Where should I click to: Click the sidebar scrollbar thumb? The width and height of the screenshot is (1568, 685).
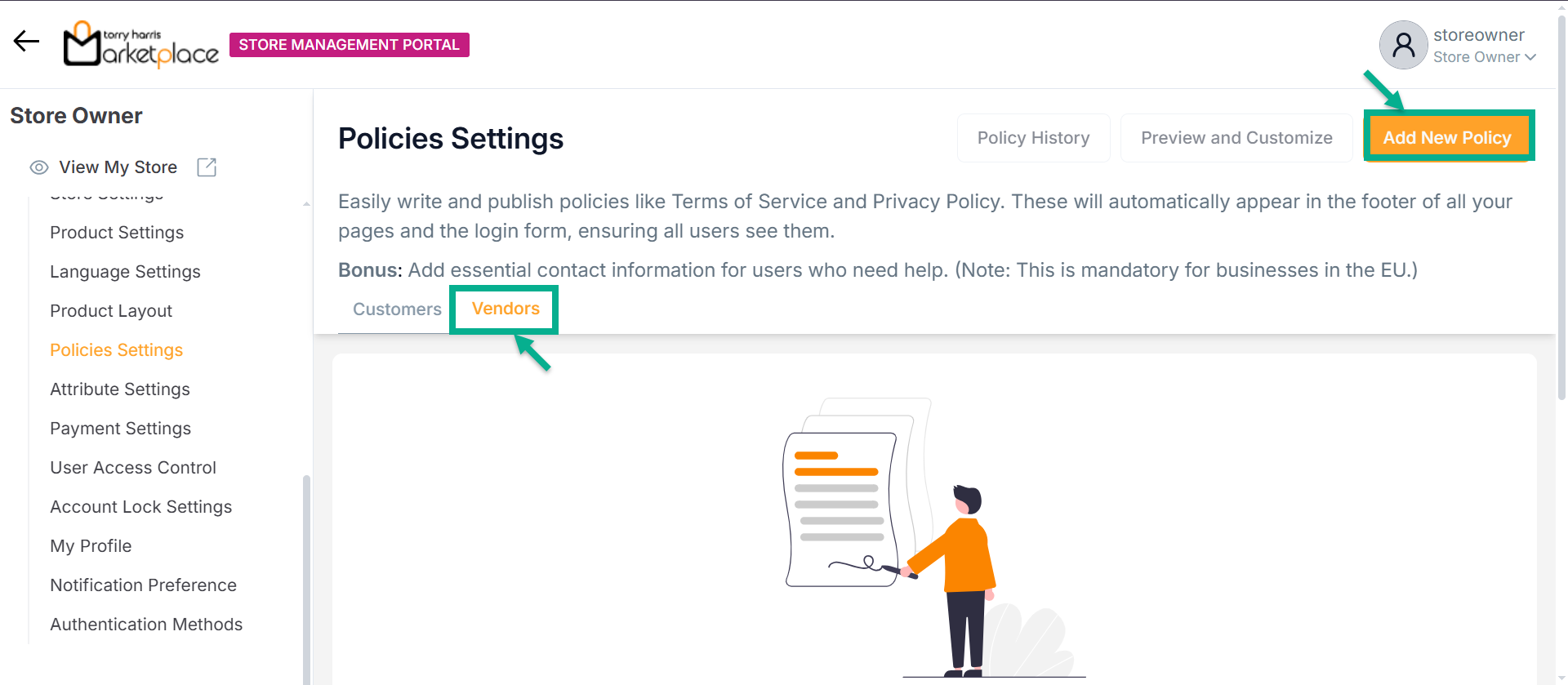(x=306, y=572)
